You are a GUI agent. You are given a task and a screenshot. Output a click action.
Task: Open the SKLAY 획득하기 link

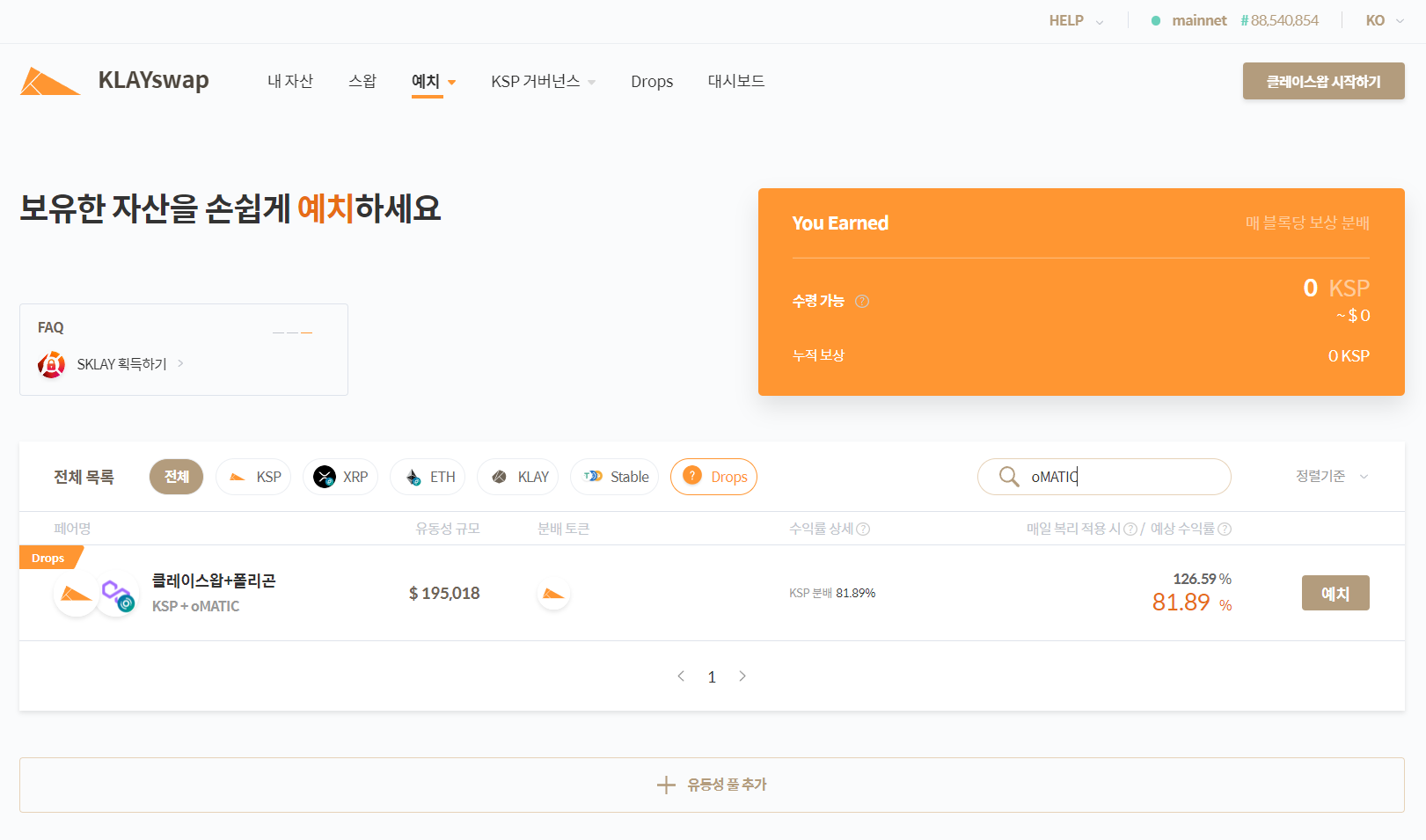point(121,364)
